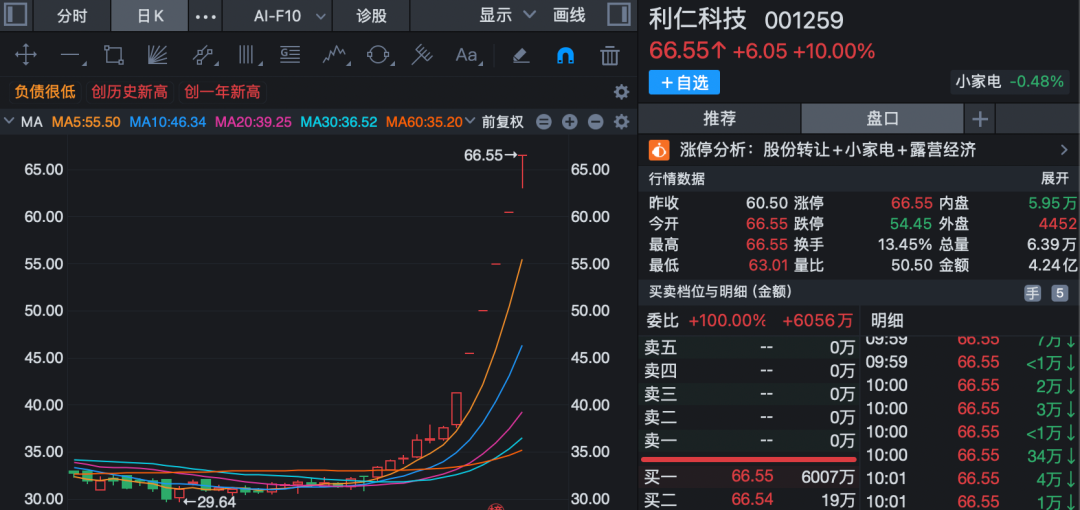Viewport: 1080px width, 510px height.
Task: Click the 卖五 ask row
Action: [x=749, y=348]
